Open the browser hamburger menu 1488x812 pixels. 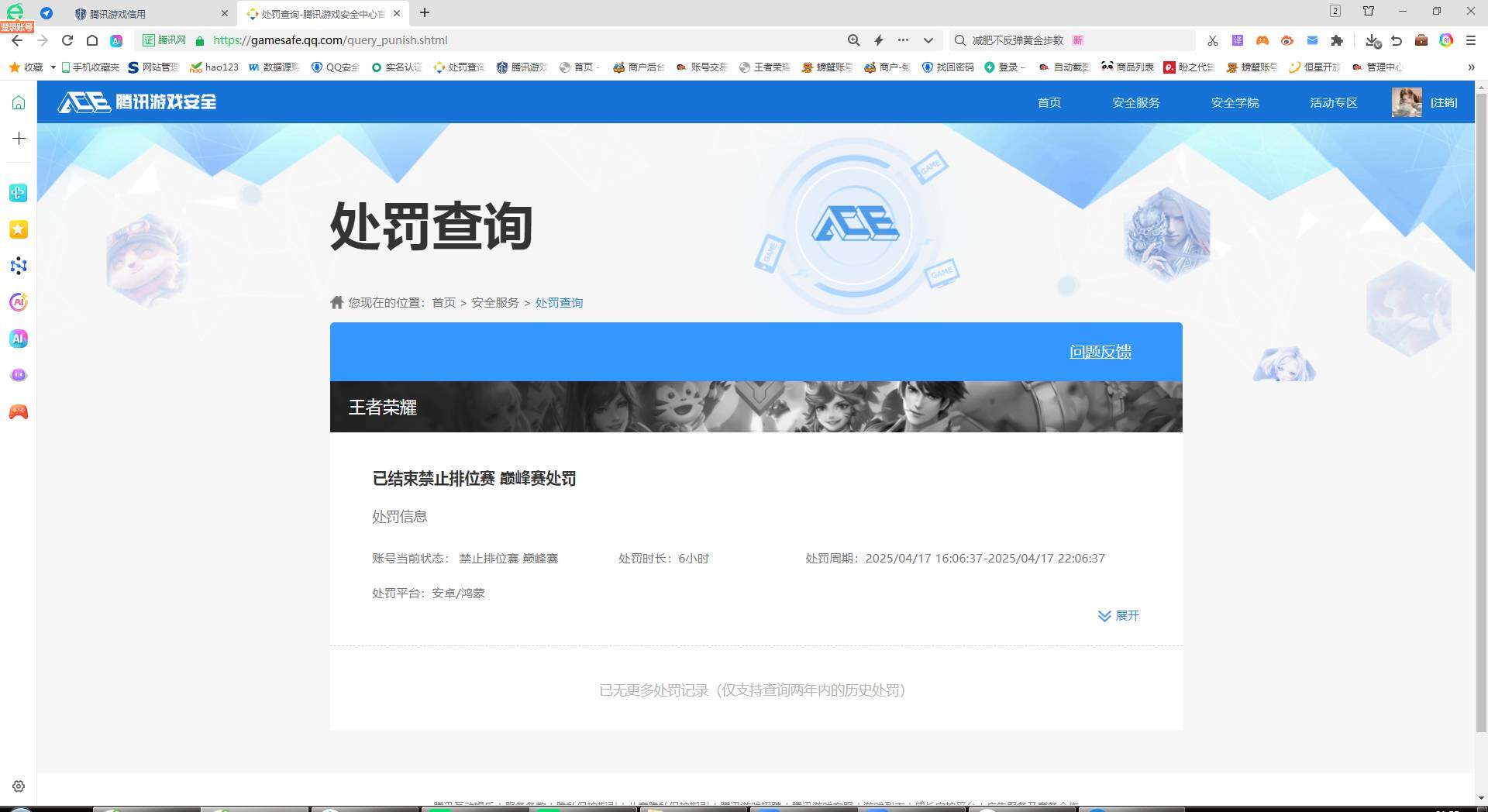click(1471, 40)
